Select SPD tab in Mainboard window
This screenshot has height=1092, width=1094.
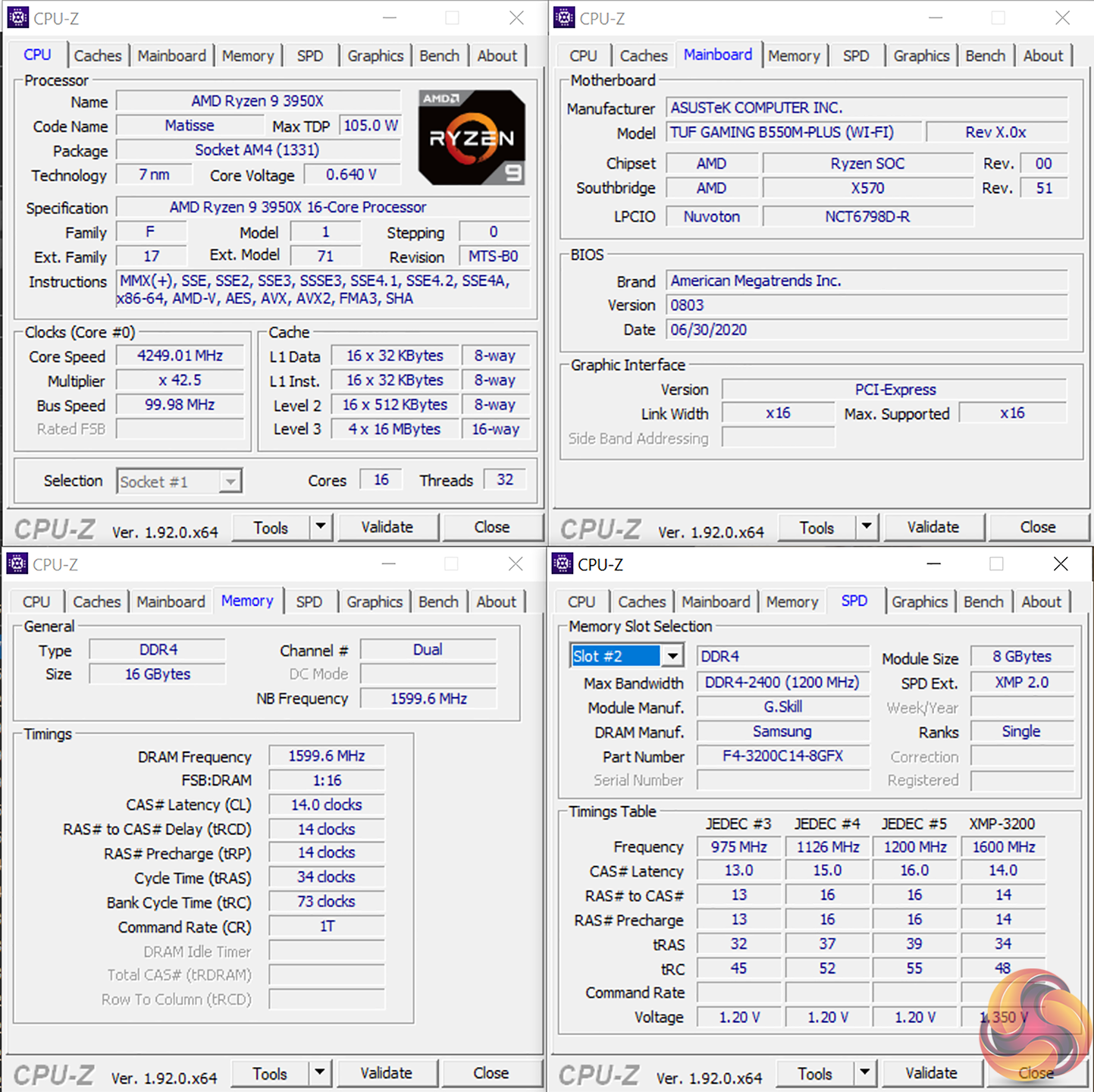coord(856,56)
